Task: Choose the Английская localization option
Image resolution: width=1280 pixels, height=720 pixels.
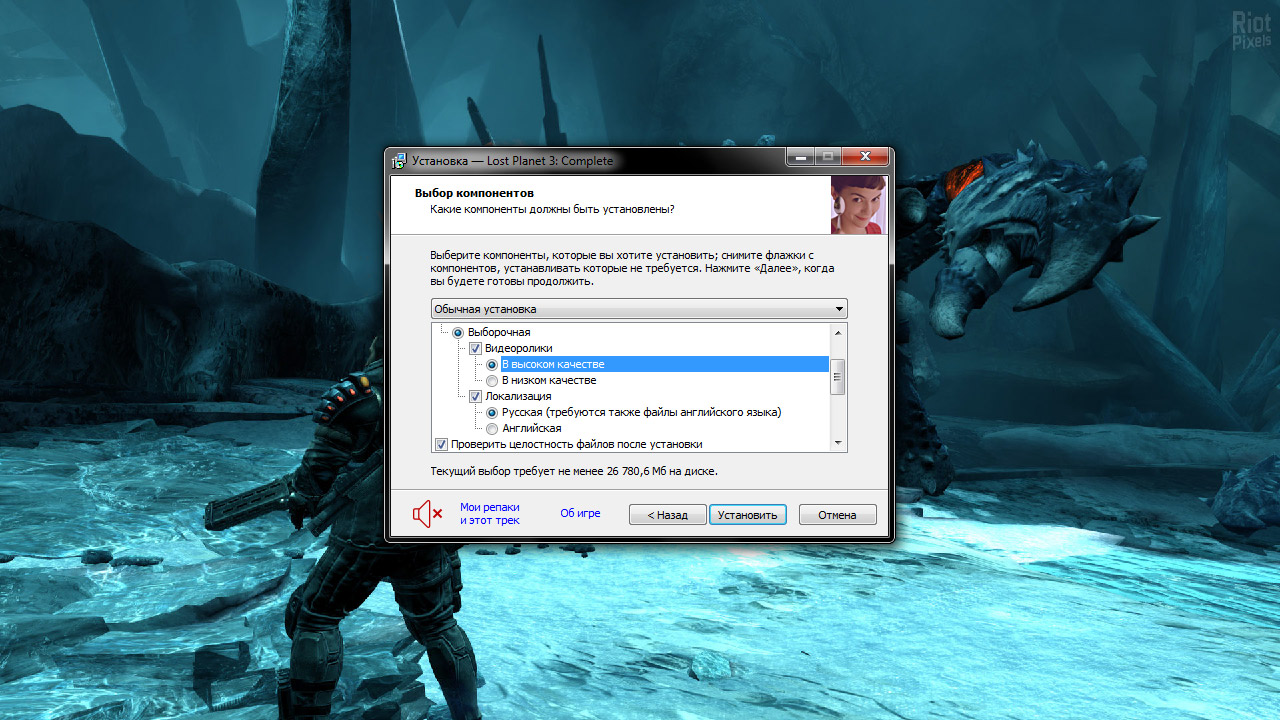Action: [492, 428]
